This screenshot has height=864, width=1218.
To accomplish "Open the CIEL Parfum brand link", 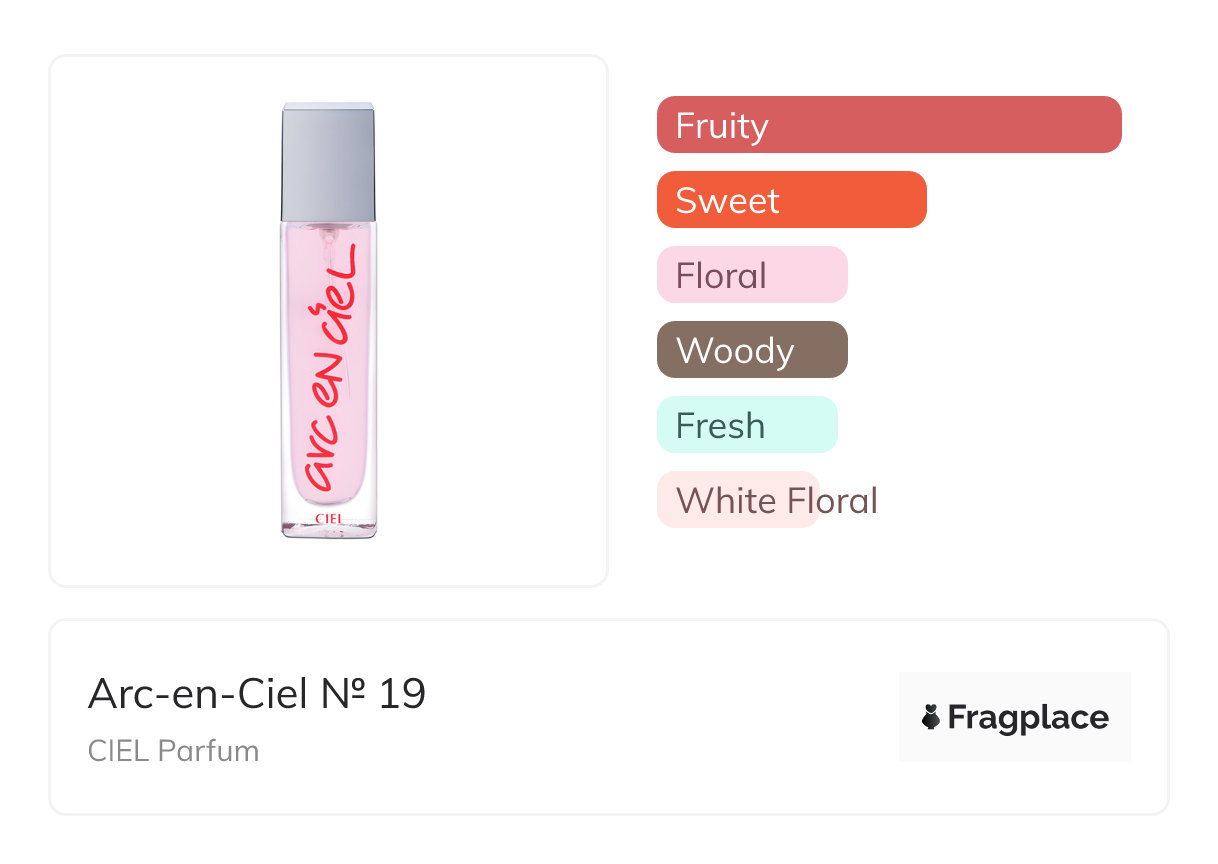I will click(173, 751).
